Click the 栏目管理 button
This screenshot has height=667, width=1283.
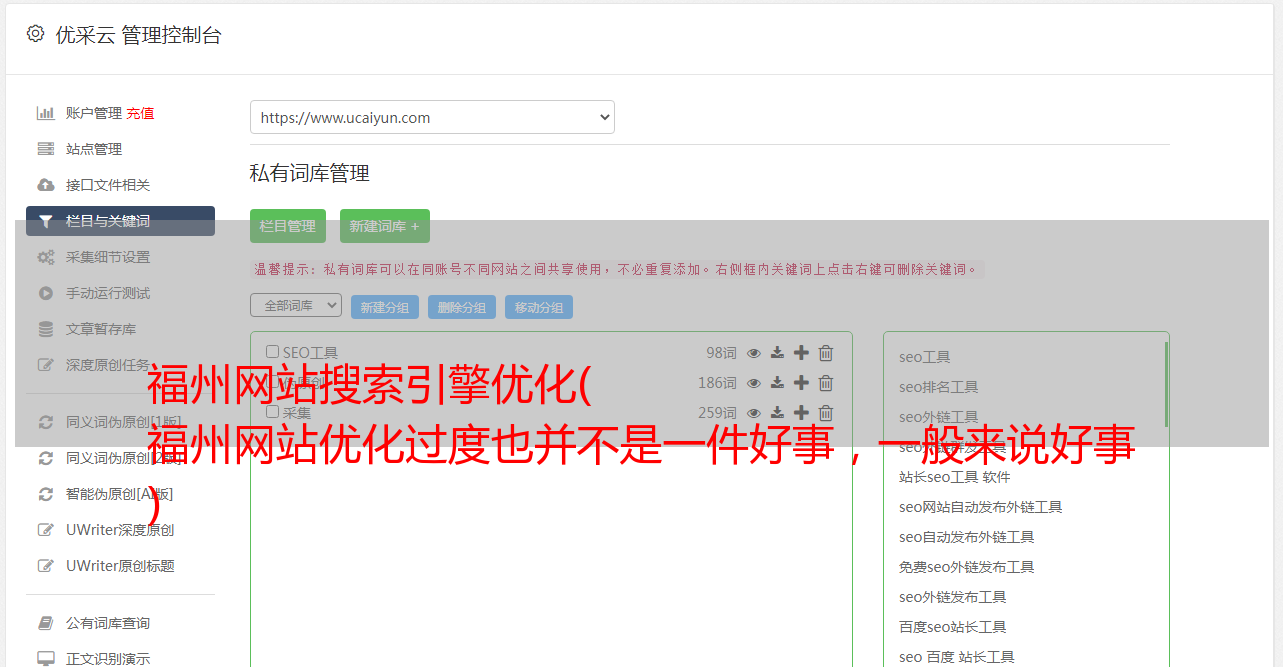(x=288, y=226)
